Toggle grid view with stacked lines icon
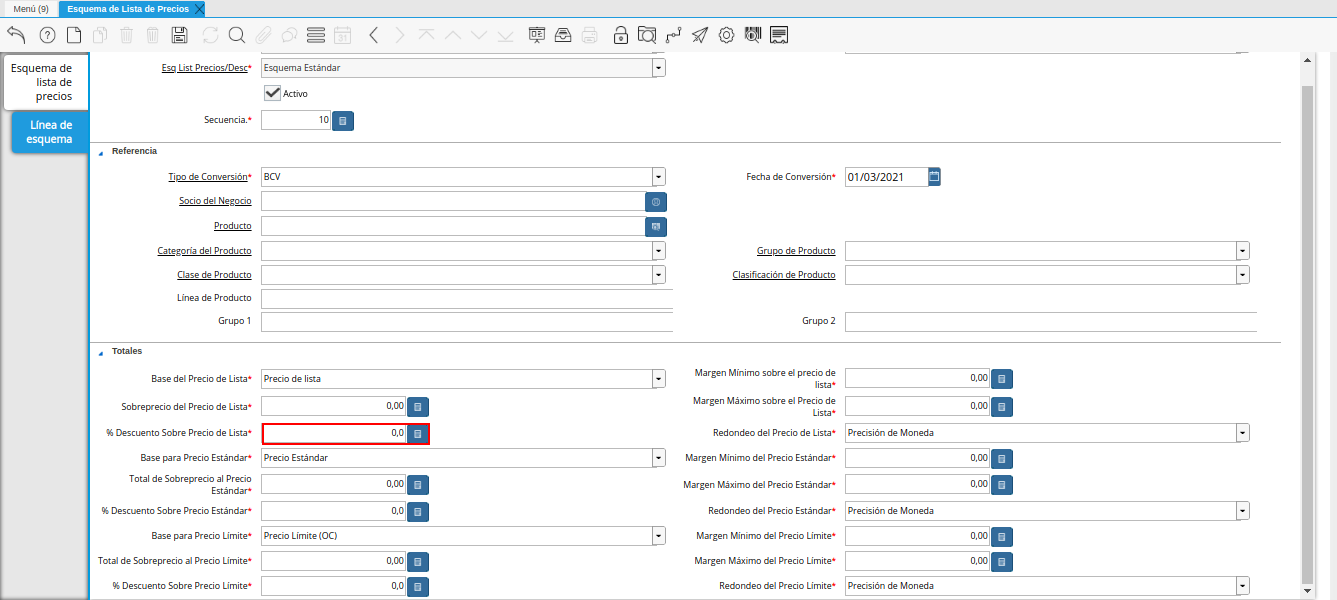This screenshot has height=600, width=1337. click(316, 35)
